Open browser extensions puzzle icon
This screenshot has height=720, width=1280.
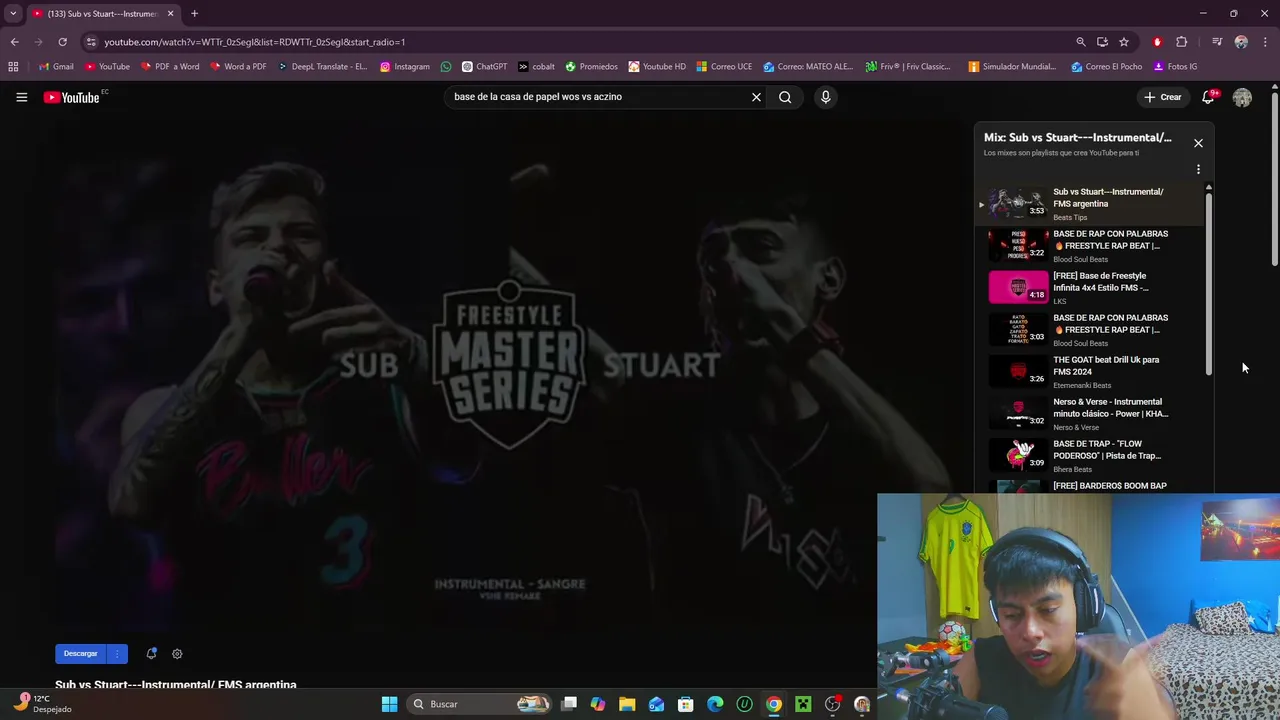click(1182, 42)
